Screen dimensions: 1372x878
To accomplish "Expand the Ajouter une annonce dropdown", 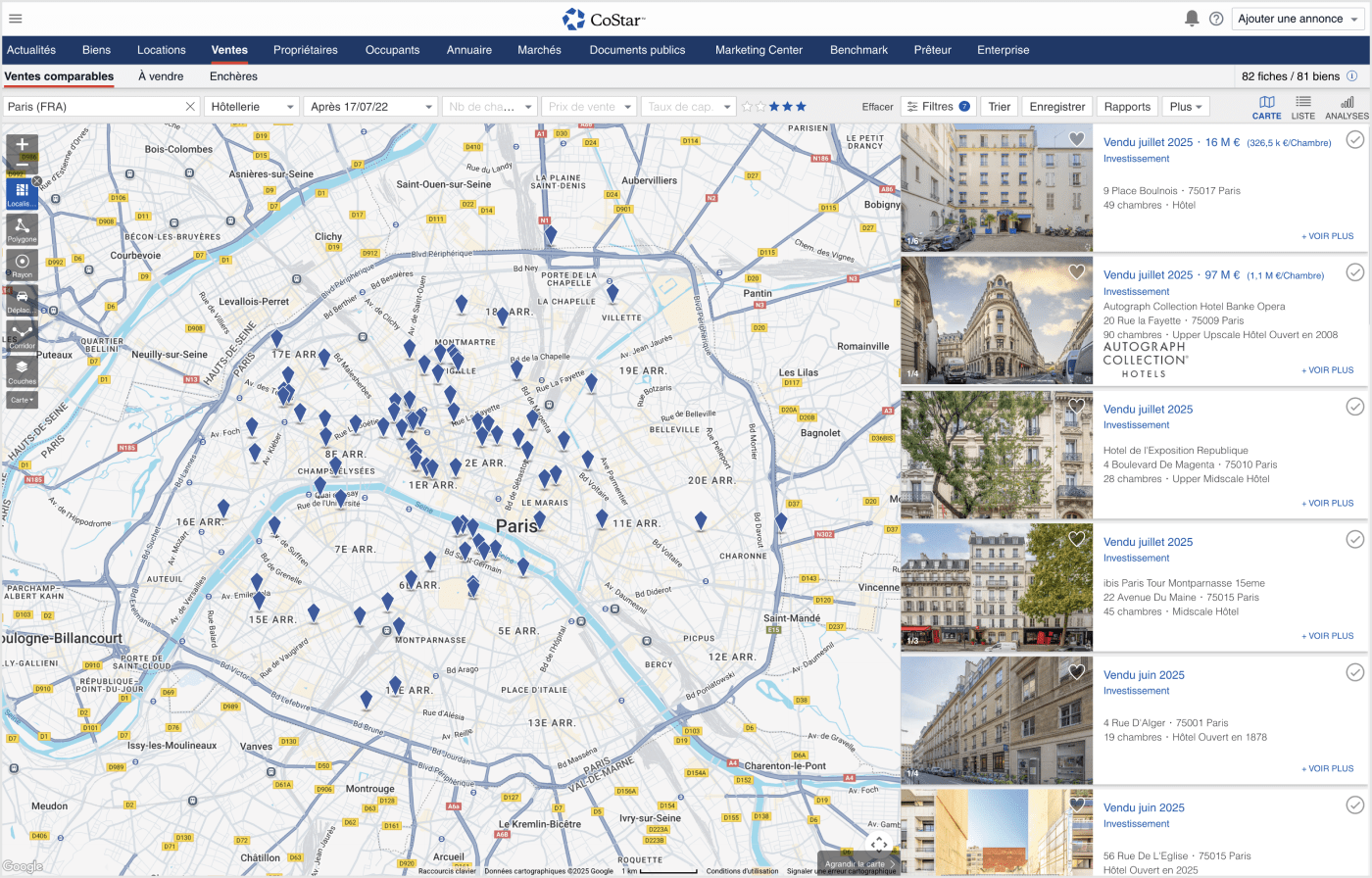I will click(1298, 19).
